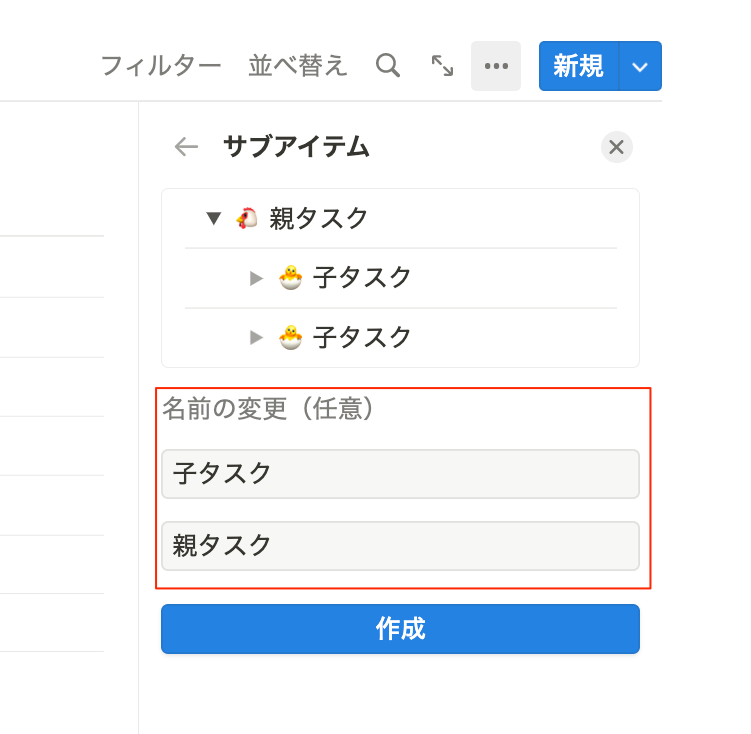Image resolution: width=751 pixels, height=734 pixels.
Task: Open the three-dots more options menu
Action: click(496, 66)
